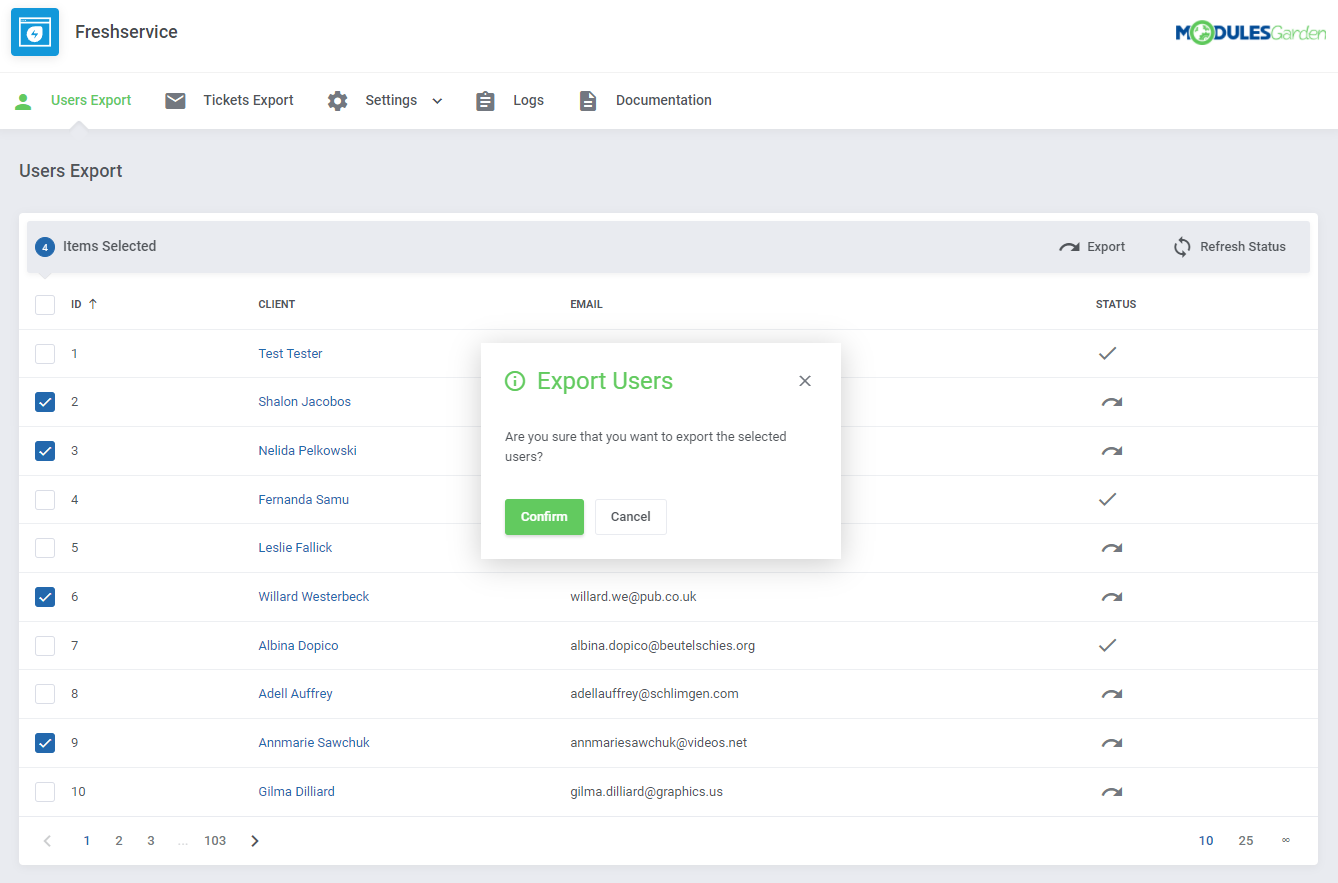The width and height of the screenshot is (1338, 883).
Task: Click export status arrow for Annmarie Sawchuk
Action: pos(1111,743)
